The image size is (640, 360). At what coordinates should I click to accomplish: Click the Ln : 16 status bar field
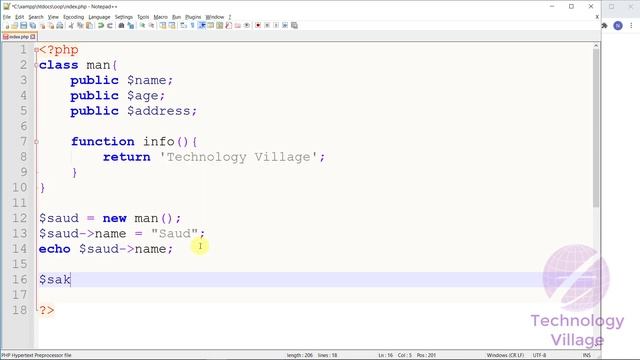pyautogui.click(x=385, y=355)
